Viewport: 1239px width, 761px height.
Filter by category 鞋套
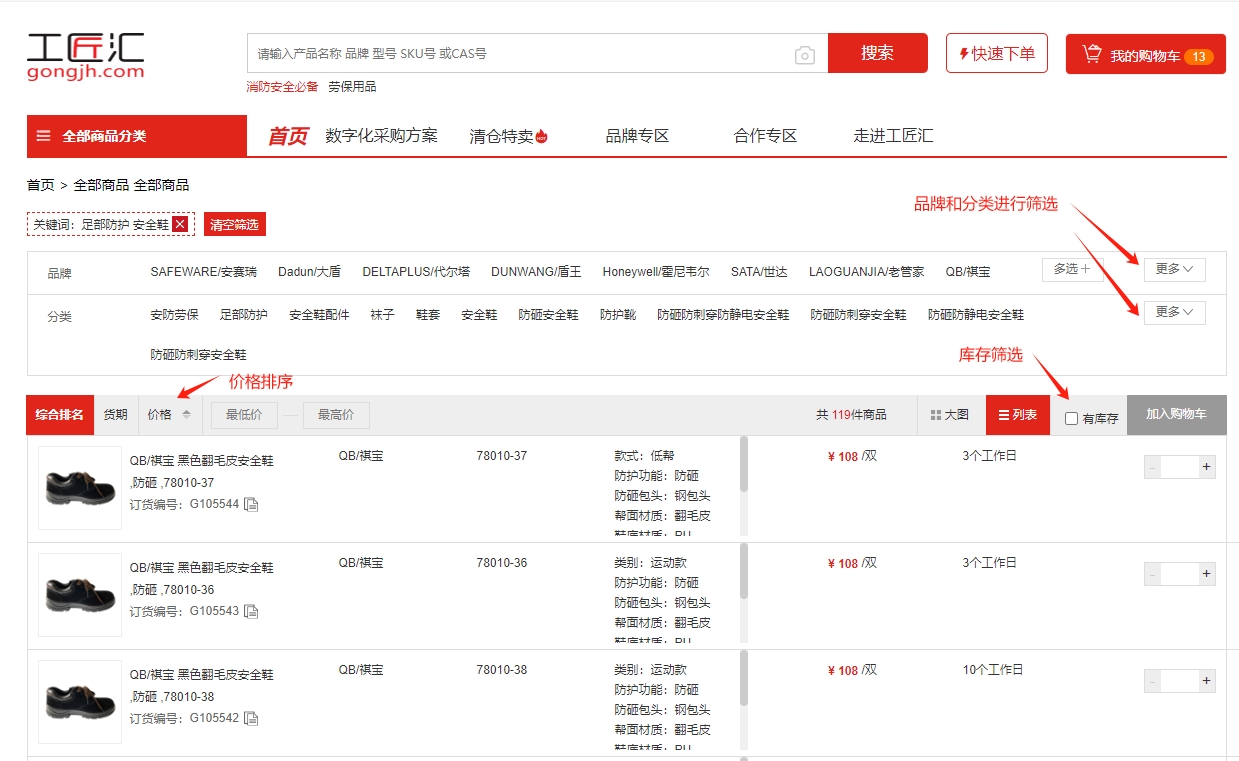pyautogui.click(x=428, y=315)
